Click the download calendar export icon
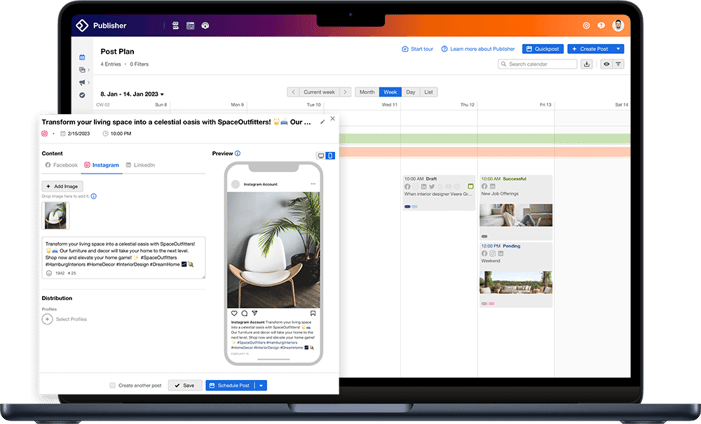 click(x=587, y=64)
